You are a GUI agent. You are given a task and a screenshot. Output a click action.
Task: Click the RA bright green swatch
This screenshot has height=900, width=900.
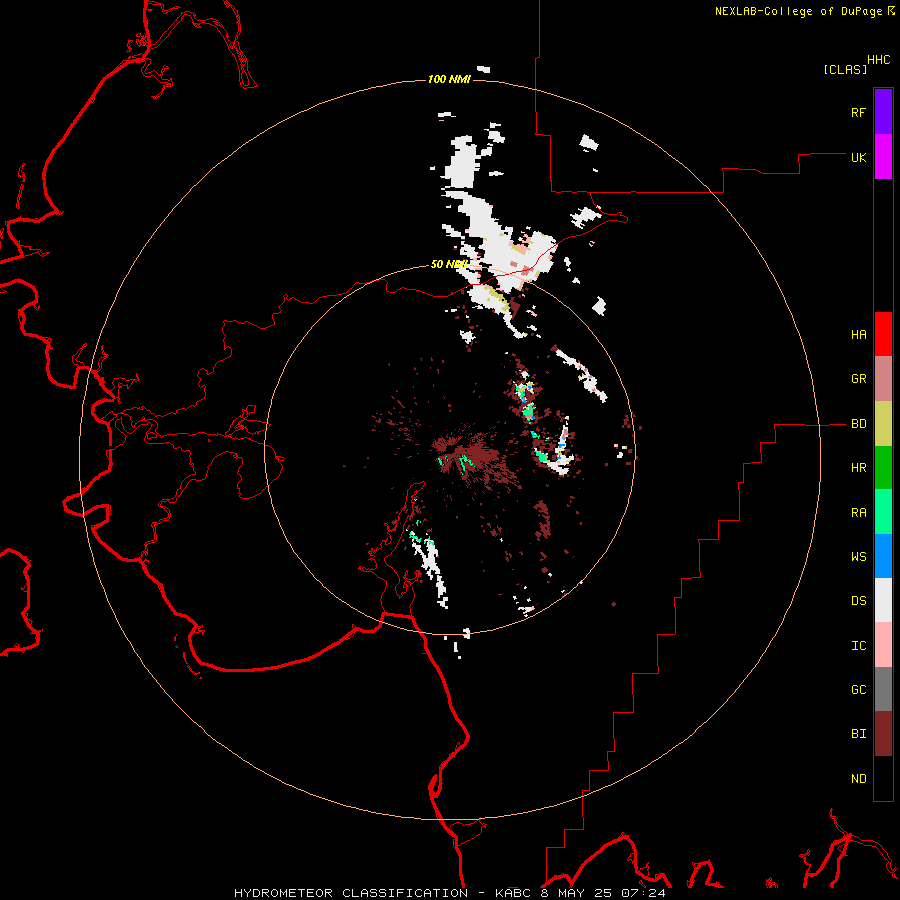pos(883,512)
